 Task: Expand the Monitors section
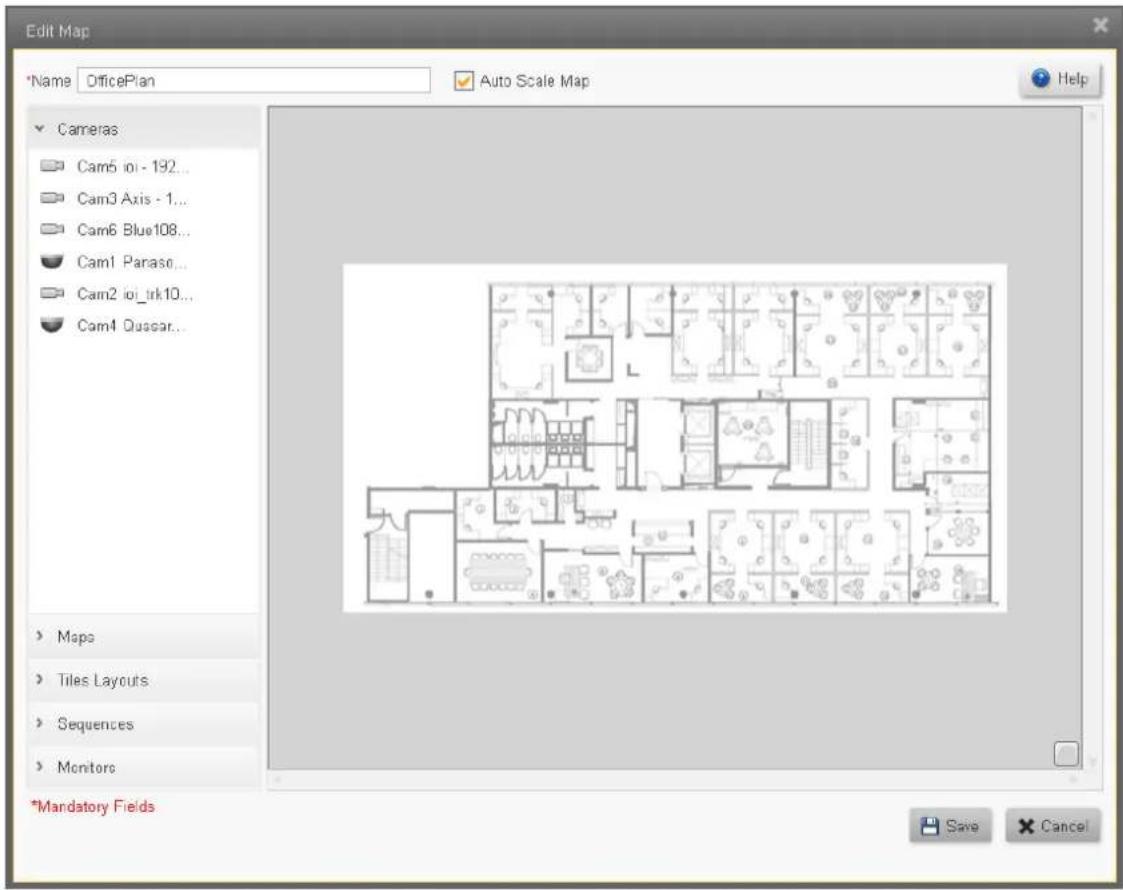point(143,767)
